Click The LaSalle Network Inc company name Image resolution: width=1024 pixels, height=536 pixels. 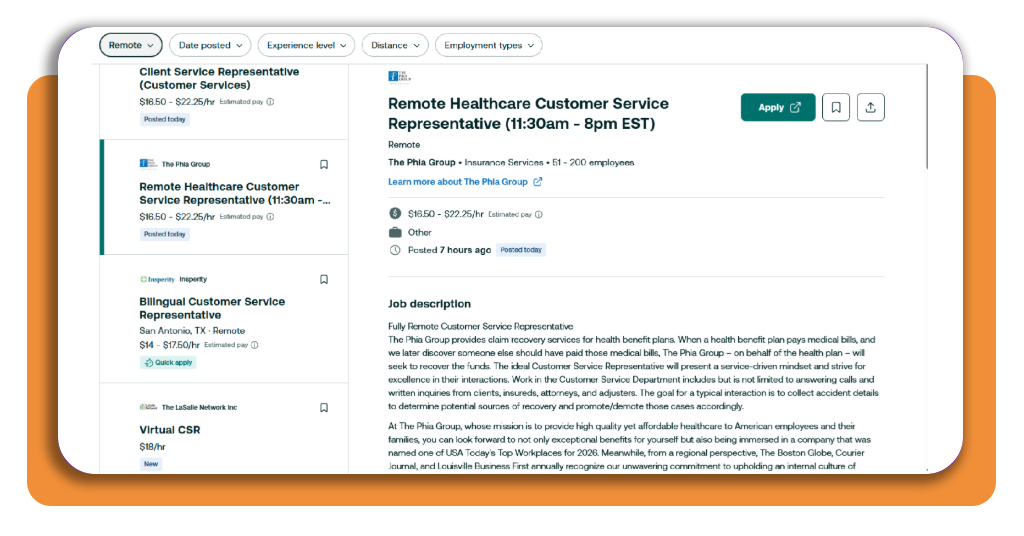pos(199,407)
